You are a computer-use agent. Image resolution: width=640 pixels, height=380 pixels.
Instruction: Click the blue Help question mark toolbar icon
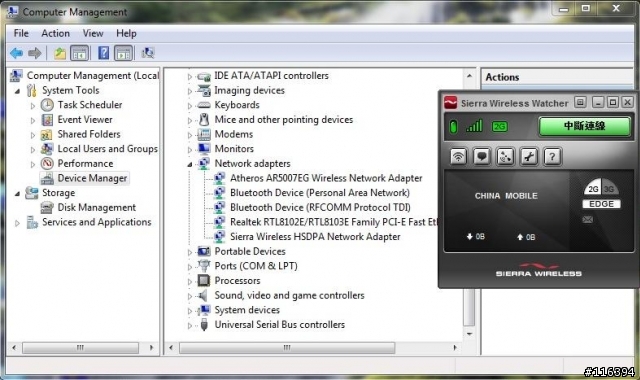pos(104,53)
